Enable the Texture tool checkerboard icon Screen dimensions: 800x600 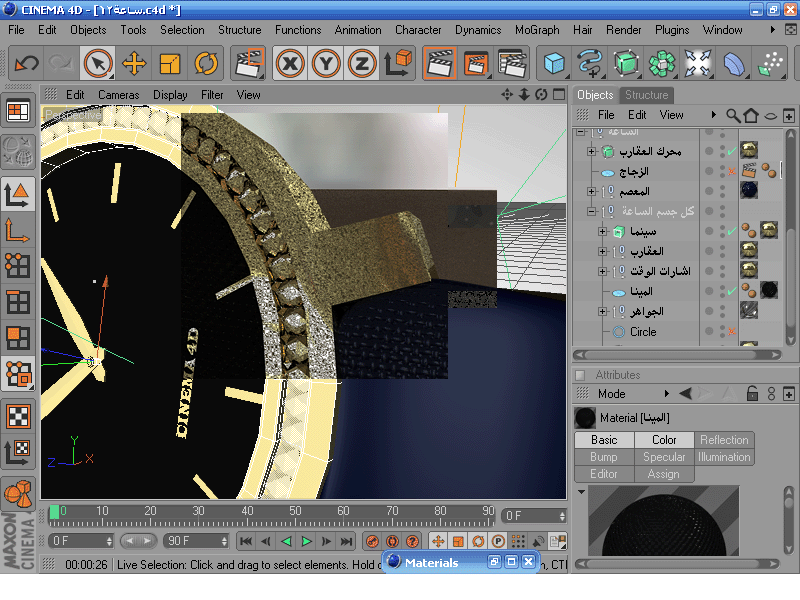coord(18,416)
